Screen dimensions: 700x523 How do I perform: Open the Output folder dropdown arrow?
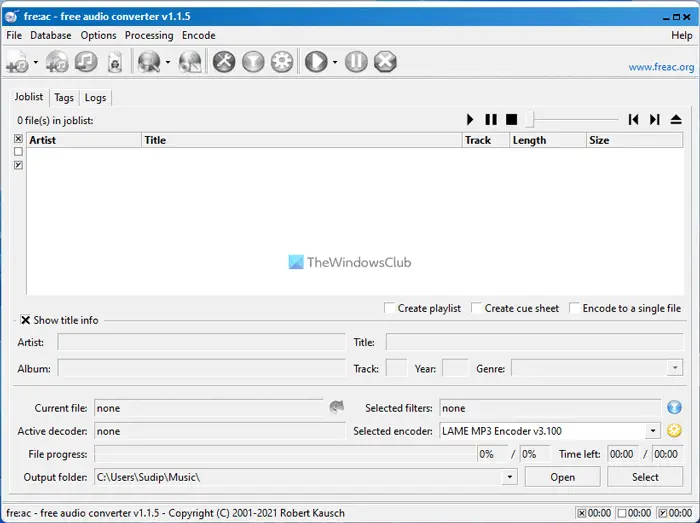(509, 477)
